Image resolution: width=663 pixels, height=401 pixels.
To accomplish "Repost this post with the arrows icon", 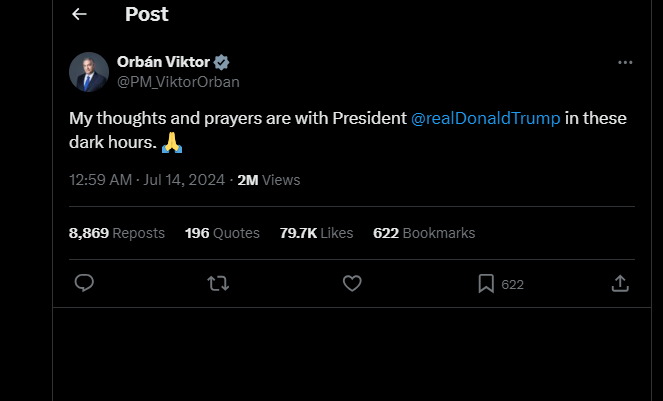I will [x=217, y=284].
